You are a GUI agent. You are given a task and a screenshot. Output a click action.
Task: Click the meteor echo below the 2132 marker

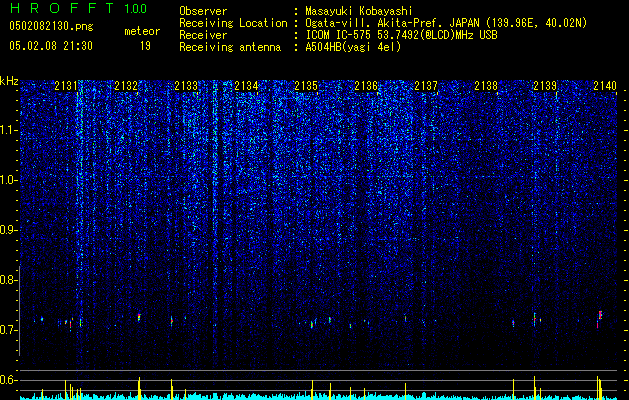pyautogui.click(x=139, y=317)
